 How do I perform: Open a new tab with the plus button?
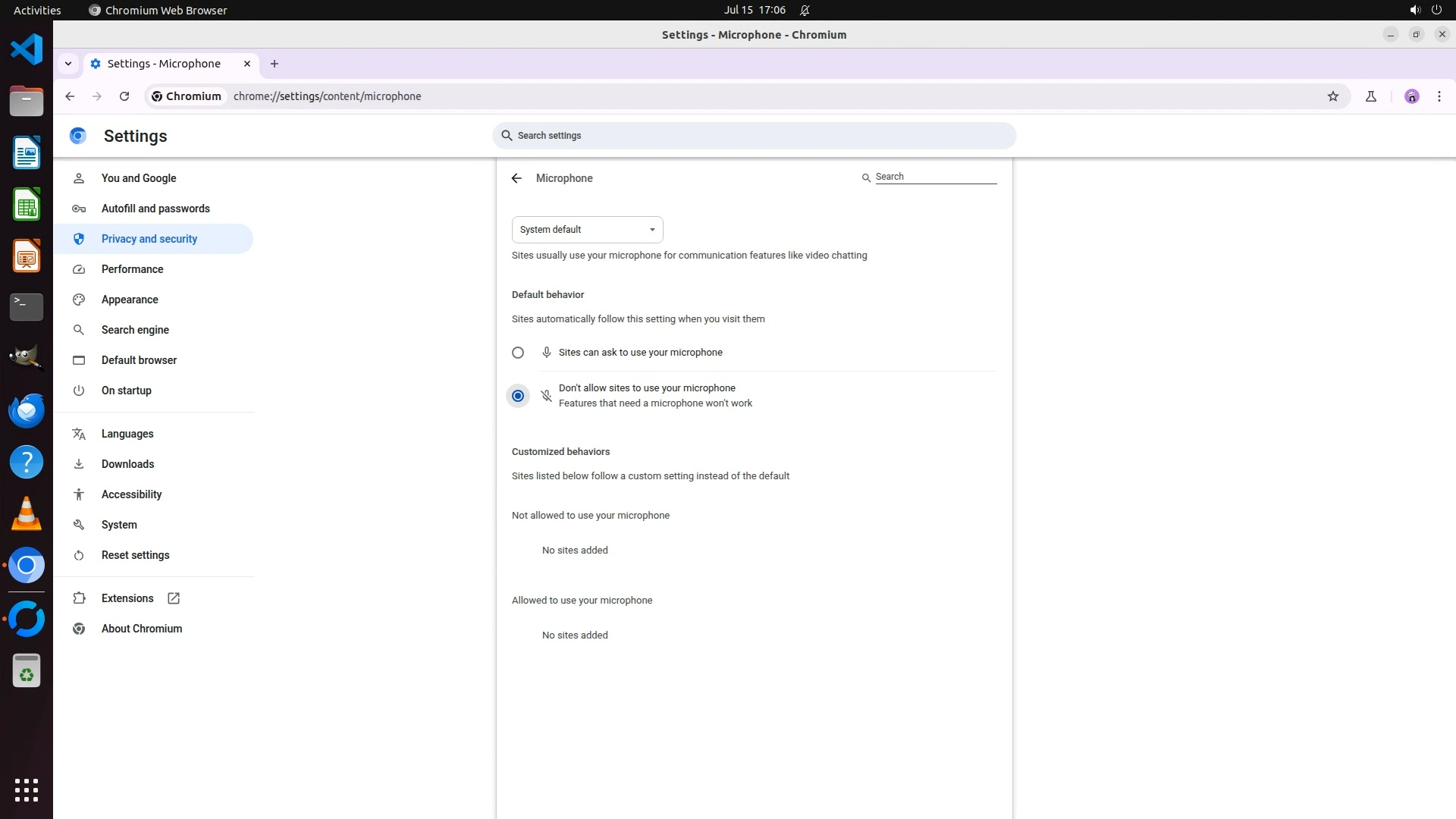275,64
